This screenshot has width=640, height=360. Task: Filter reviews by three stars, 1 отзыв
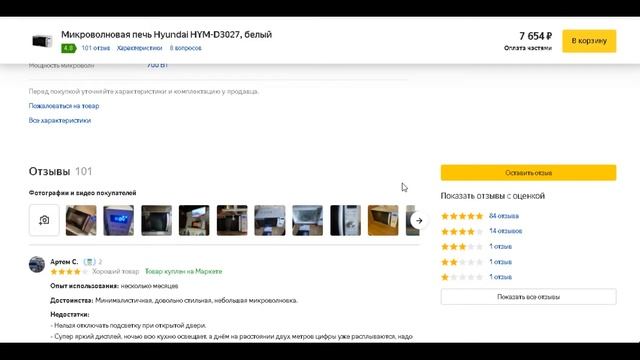(500, 247)
